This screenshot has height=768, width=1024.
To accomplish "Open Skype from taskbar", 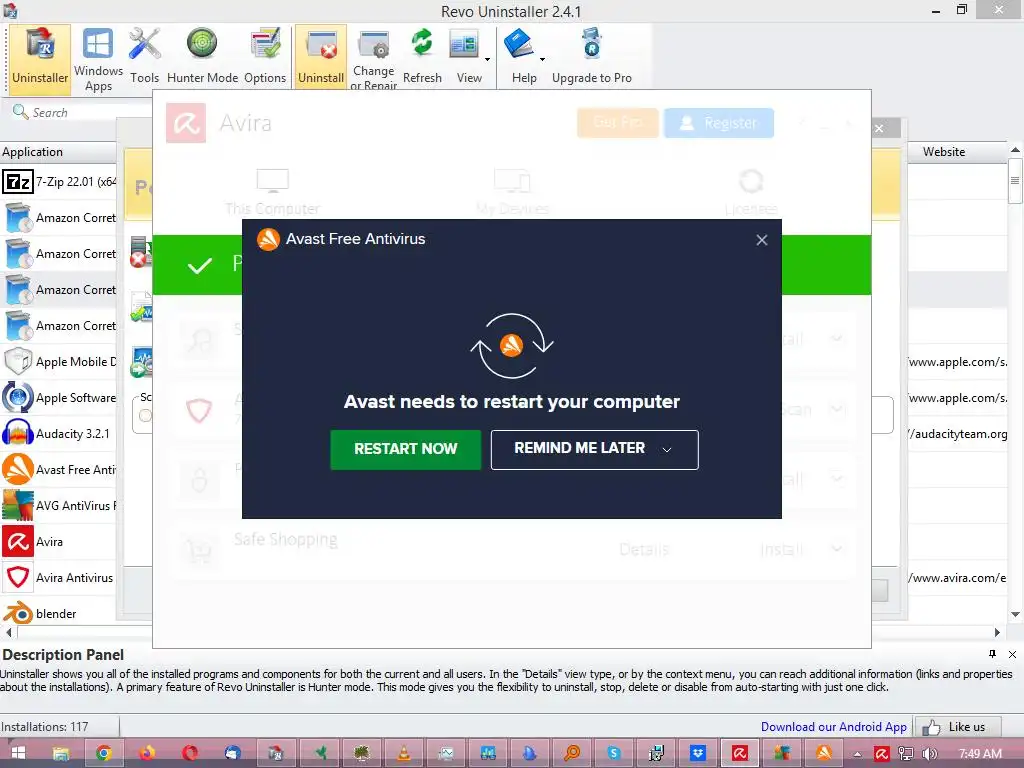I will pos(613,753).
